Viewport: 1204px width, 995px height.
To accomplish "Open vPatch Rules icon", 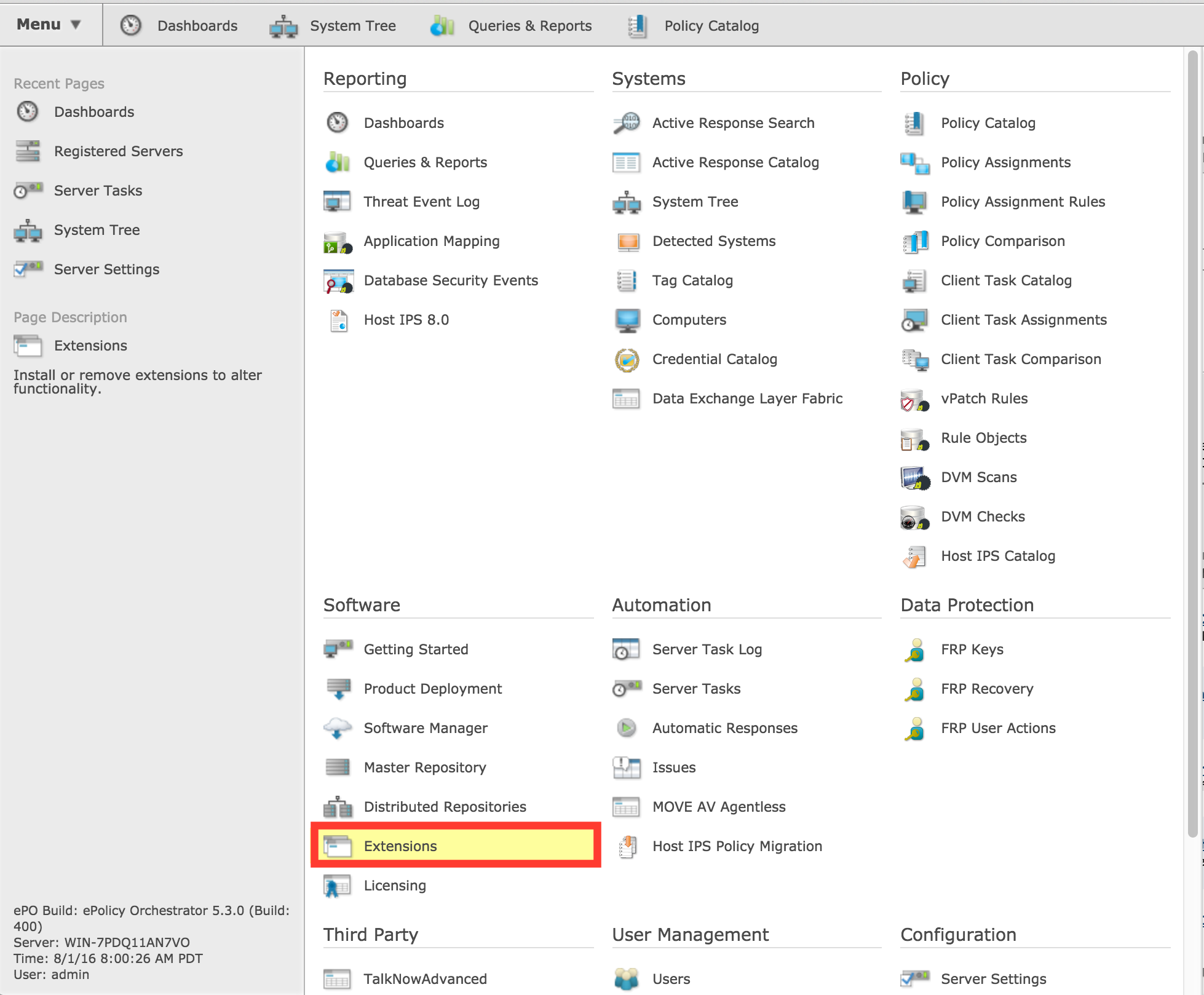I will tap(915, 400).
